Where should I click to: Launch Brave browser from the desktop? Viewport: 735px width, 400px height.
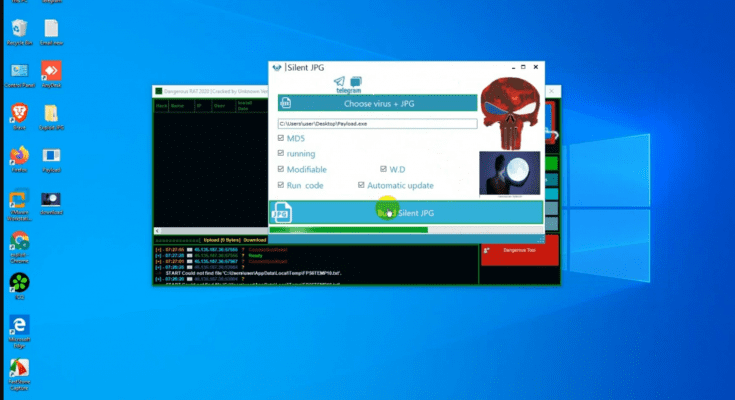tap(18, 115)
